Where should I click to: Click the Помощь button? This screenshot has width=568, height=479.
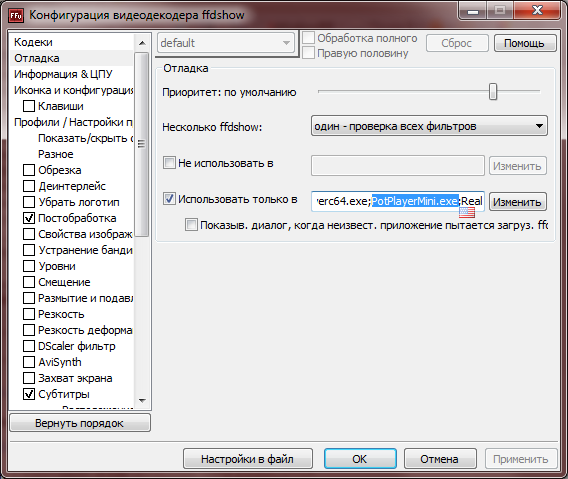[525, 43]
